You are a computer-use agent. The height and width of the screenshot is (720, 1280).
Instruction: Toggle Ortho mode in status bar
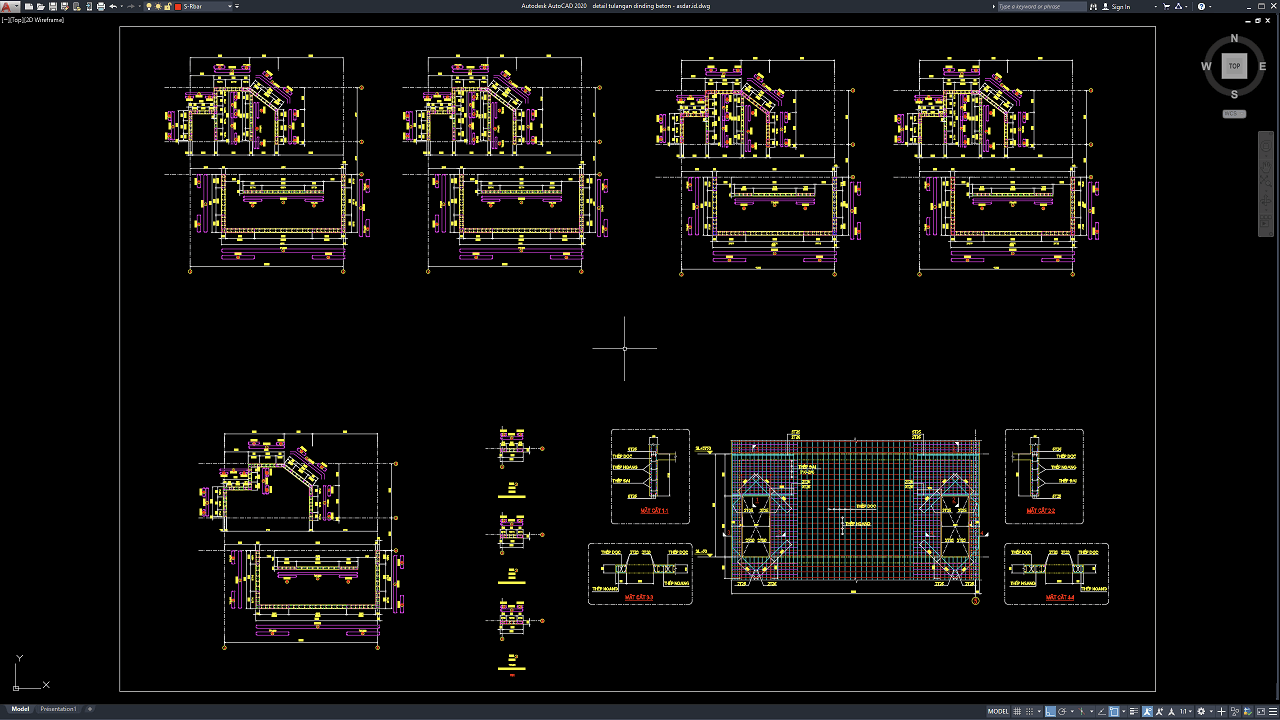click(1051, 711)
